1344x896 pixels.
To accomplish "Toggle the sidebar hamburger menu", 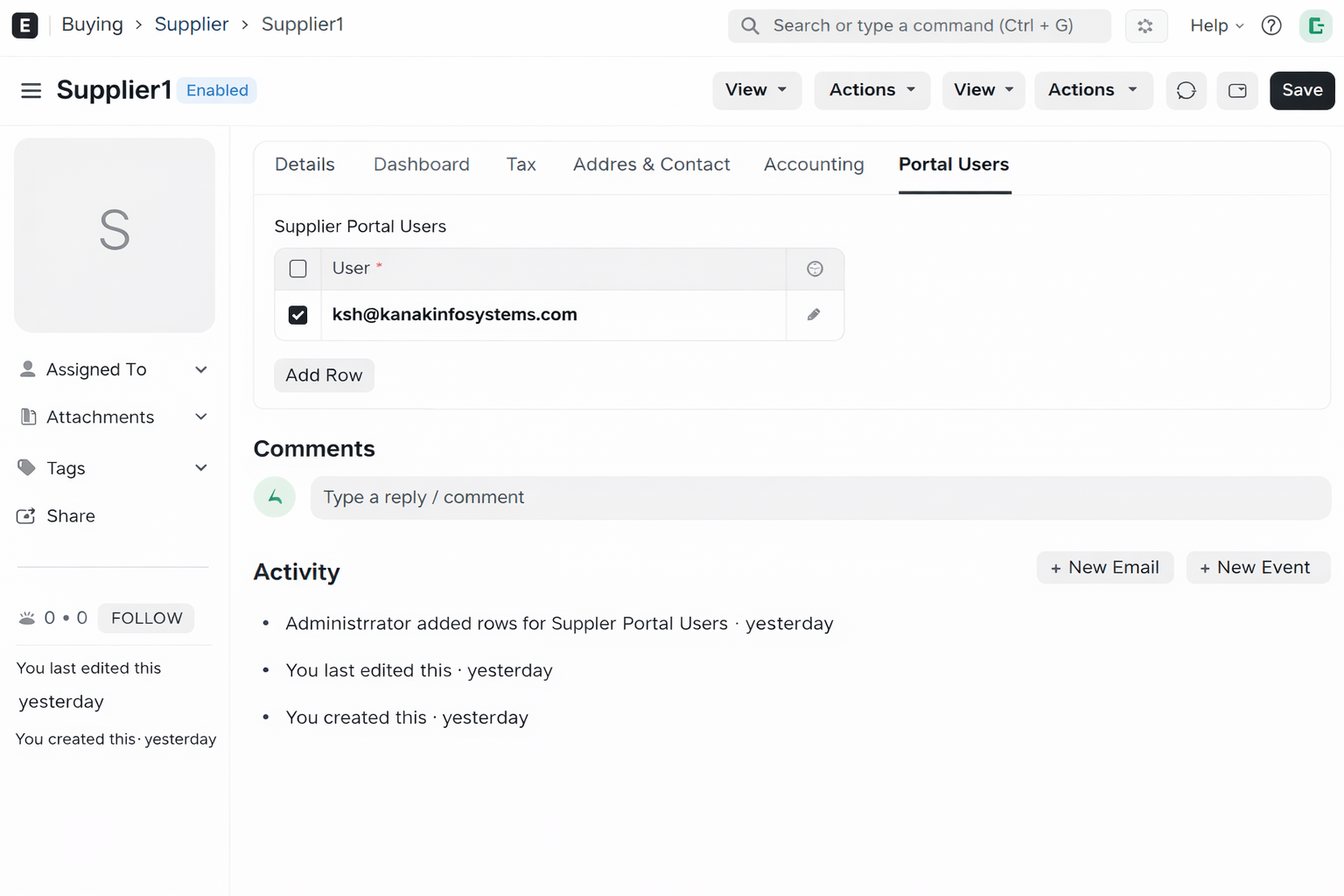I will click(31, 90).
